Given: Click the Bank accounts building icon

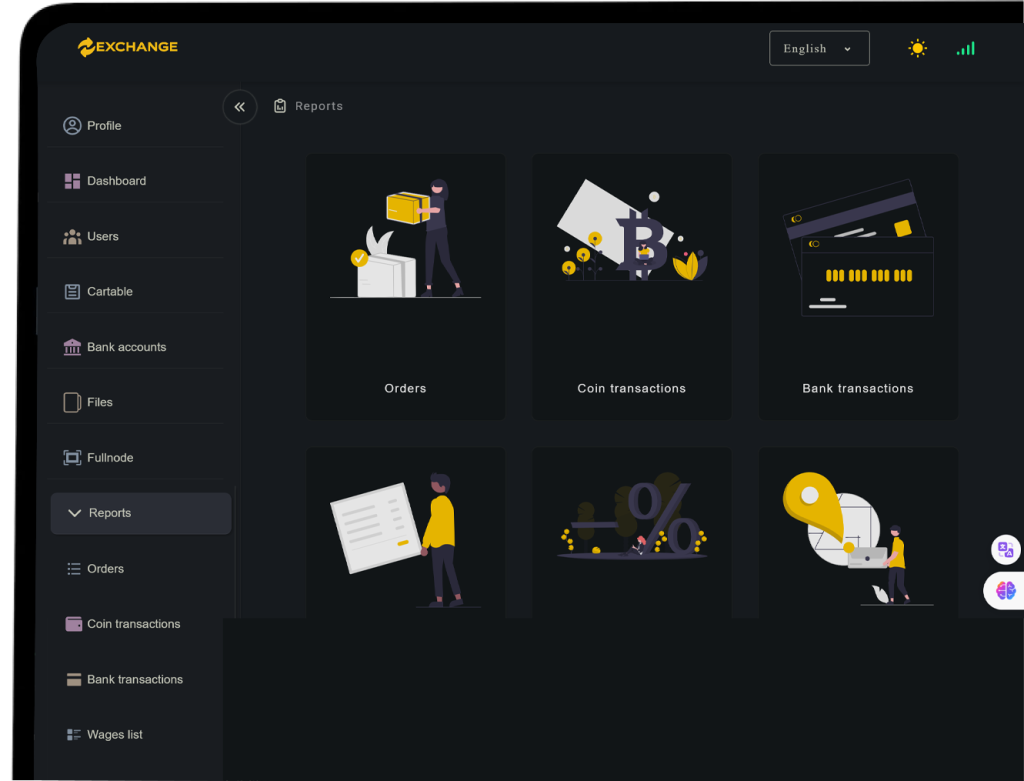Looking at the screenshot, I should 72,347.
